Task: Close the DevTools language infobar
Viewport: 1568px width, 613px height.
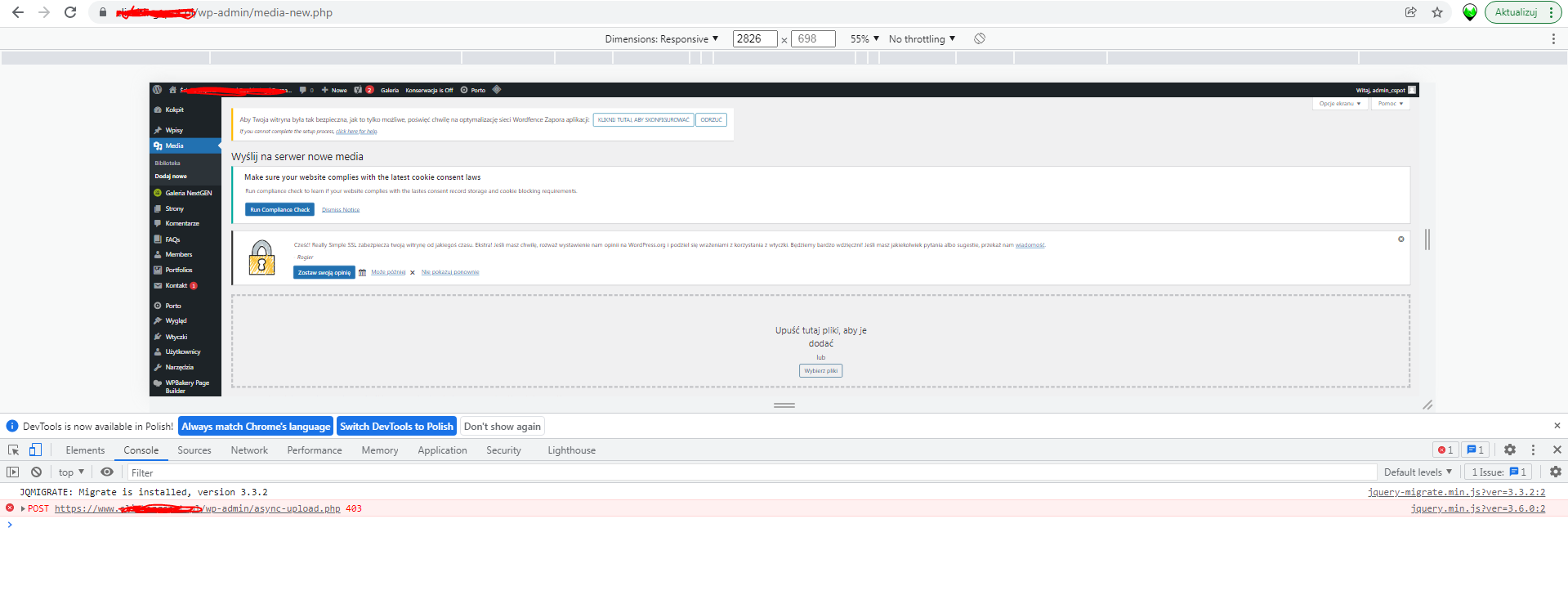Action: pyautogui.click(x=1557, y=426)
